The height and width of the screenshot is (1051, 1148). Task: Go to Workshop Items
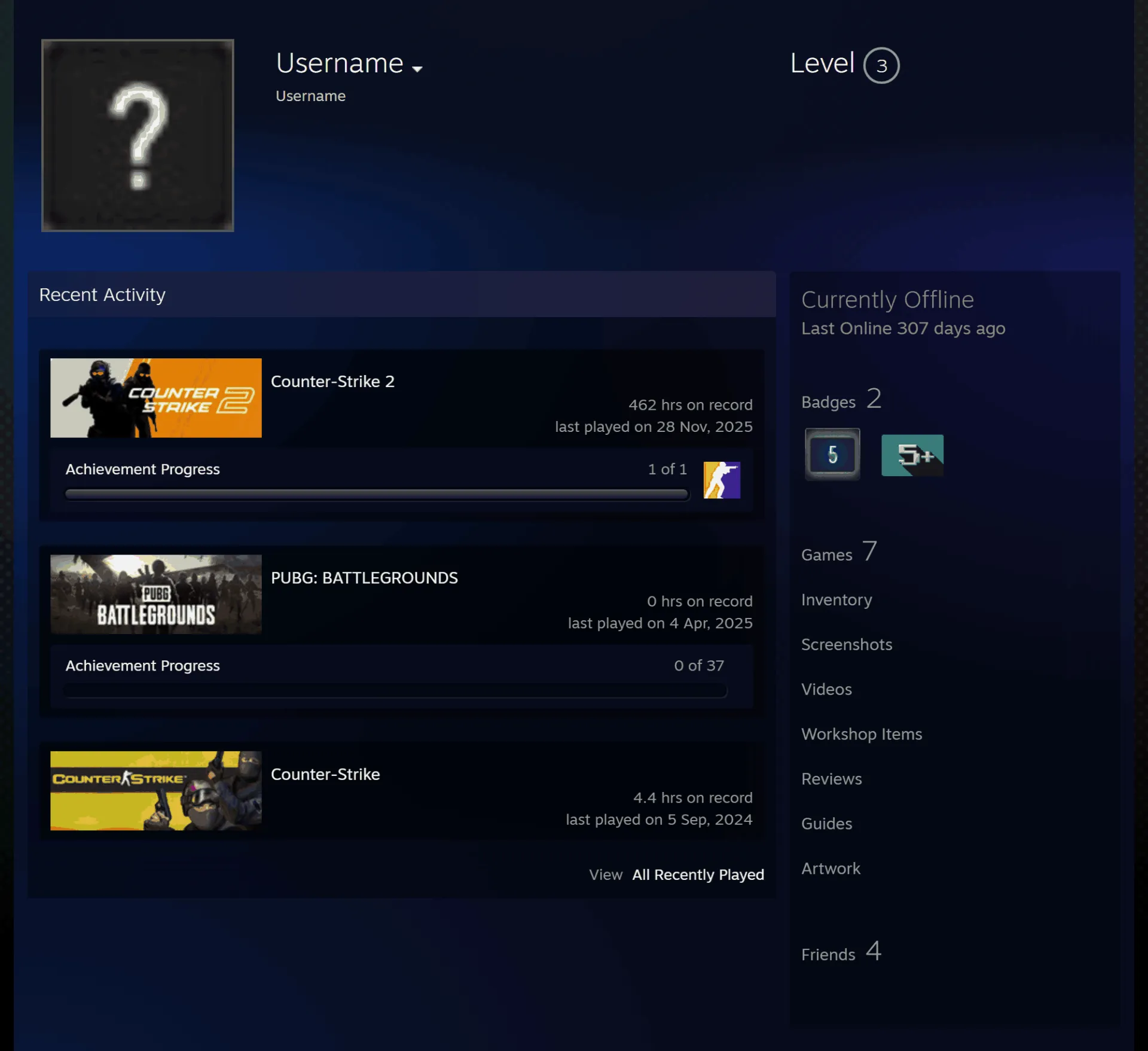click(x=862, y=734)
